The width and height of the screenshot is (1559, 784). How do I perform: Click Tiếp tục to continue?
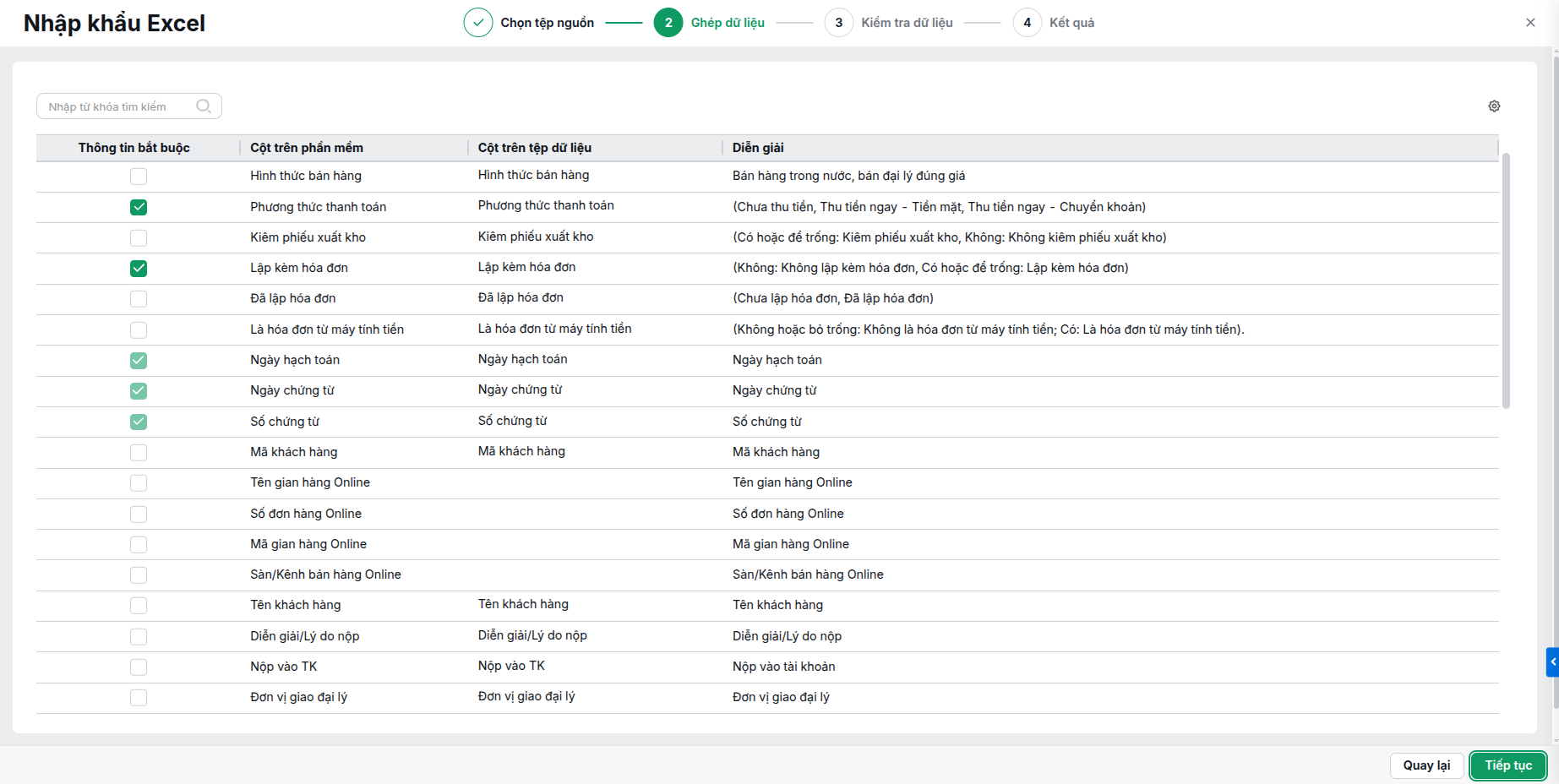(x=1508, y=765)
